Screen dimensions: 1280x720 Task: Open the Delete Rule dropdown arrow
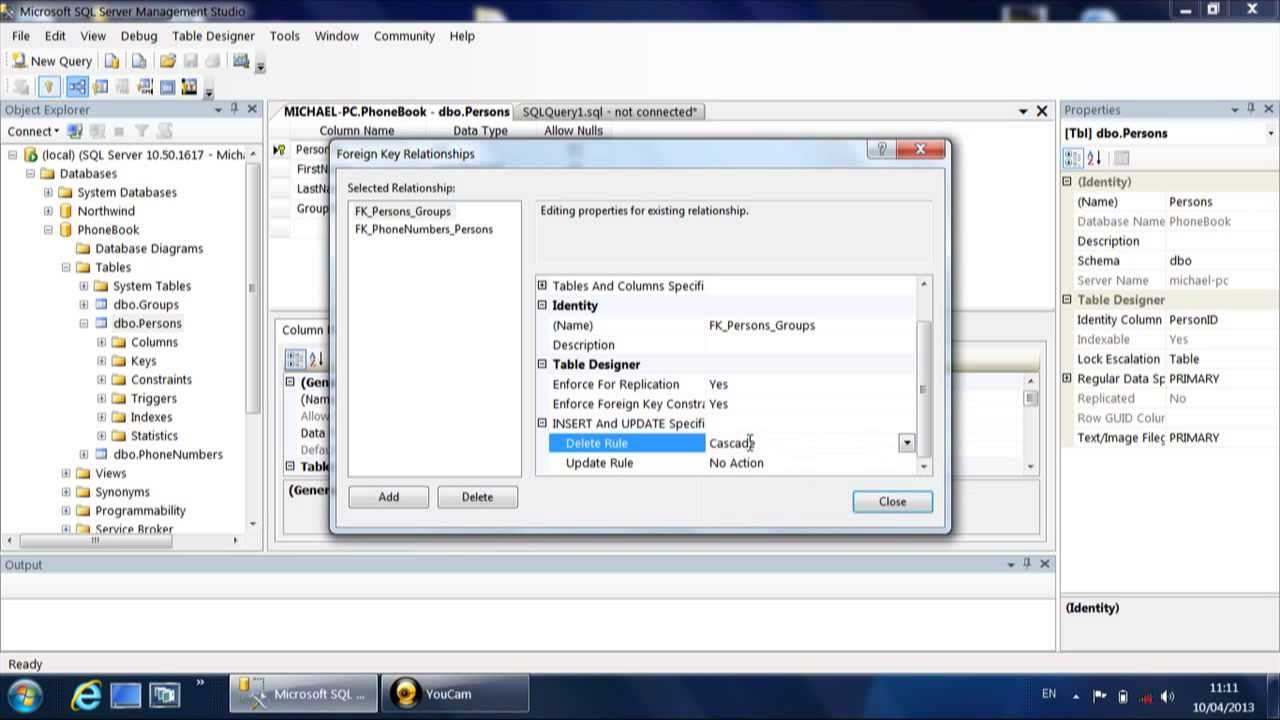click(906, 443)
